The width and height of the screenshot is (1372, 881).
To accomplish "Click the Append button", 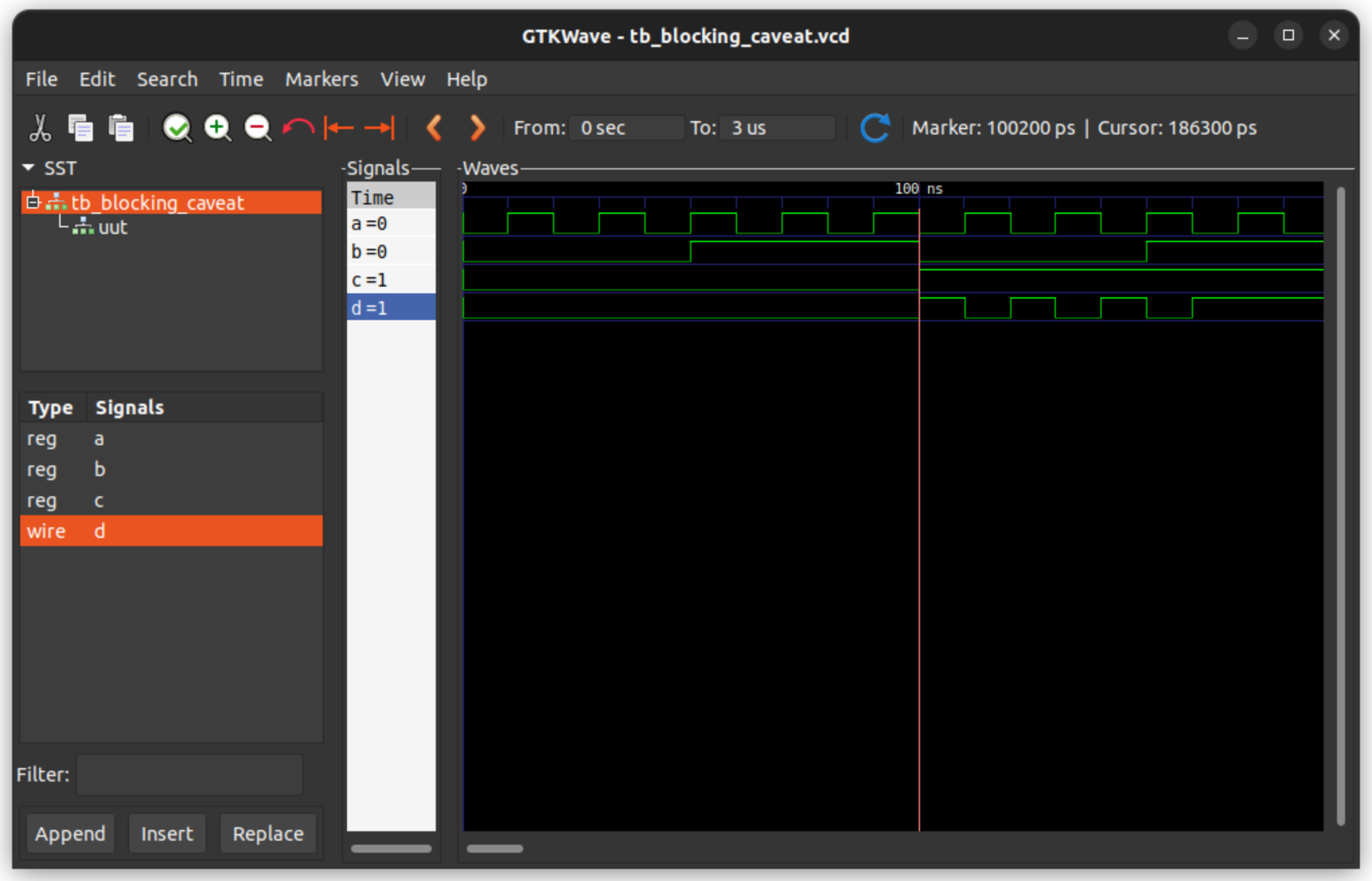I will [x=70, y=833].
